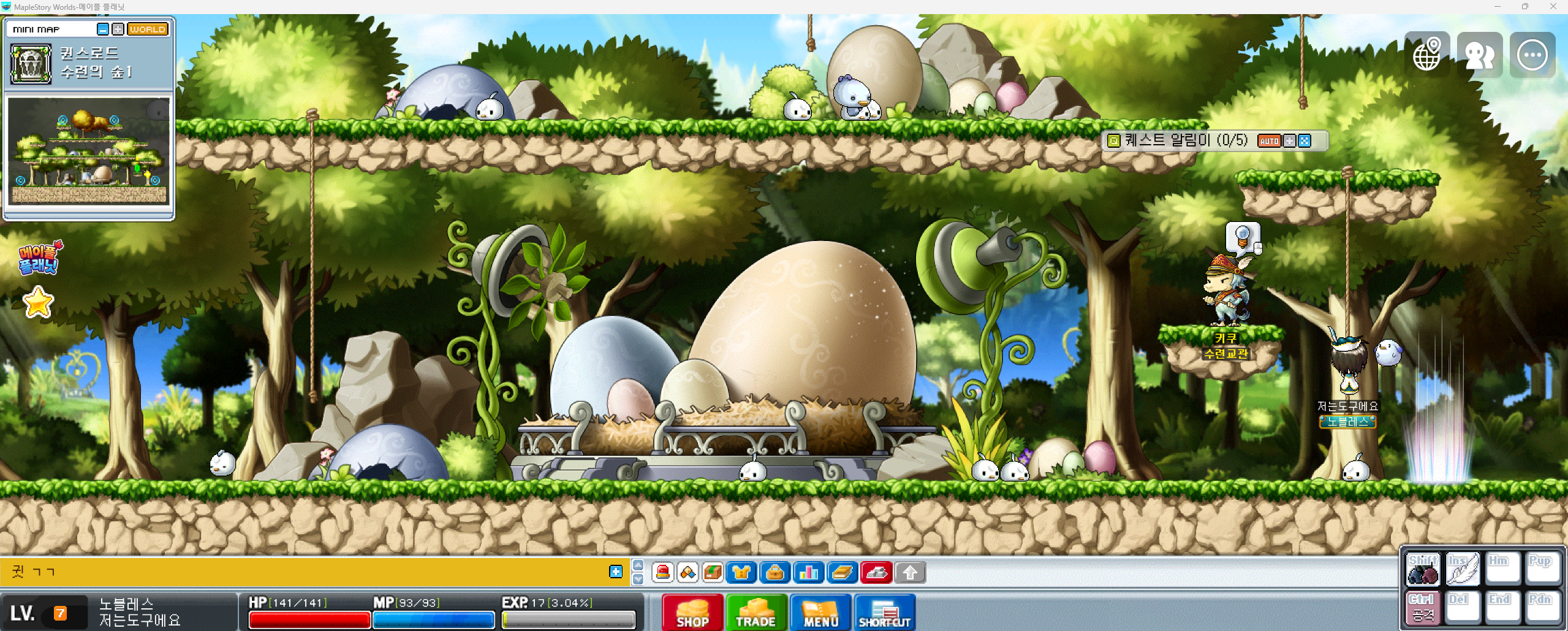Screen dimensions: 1568x631
Task: Open the MENU button
Action: click(820, 612)
